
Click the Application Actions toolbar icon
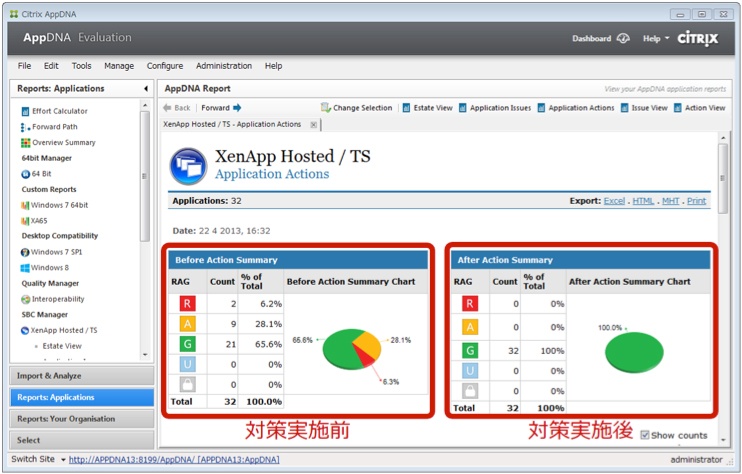pos(541,108)
